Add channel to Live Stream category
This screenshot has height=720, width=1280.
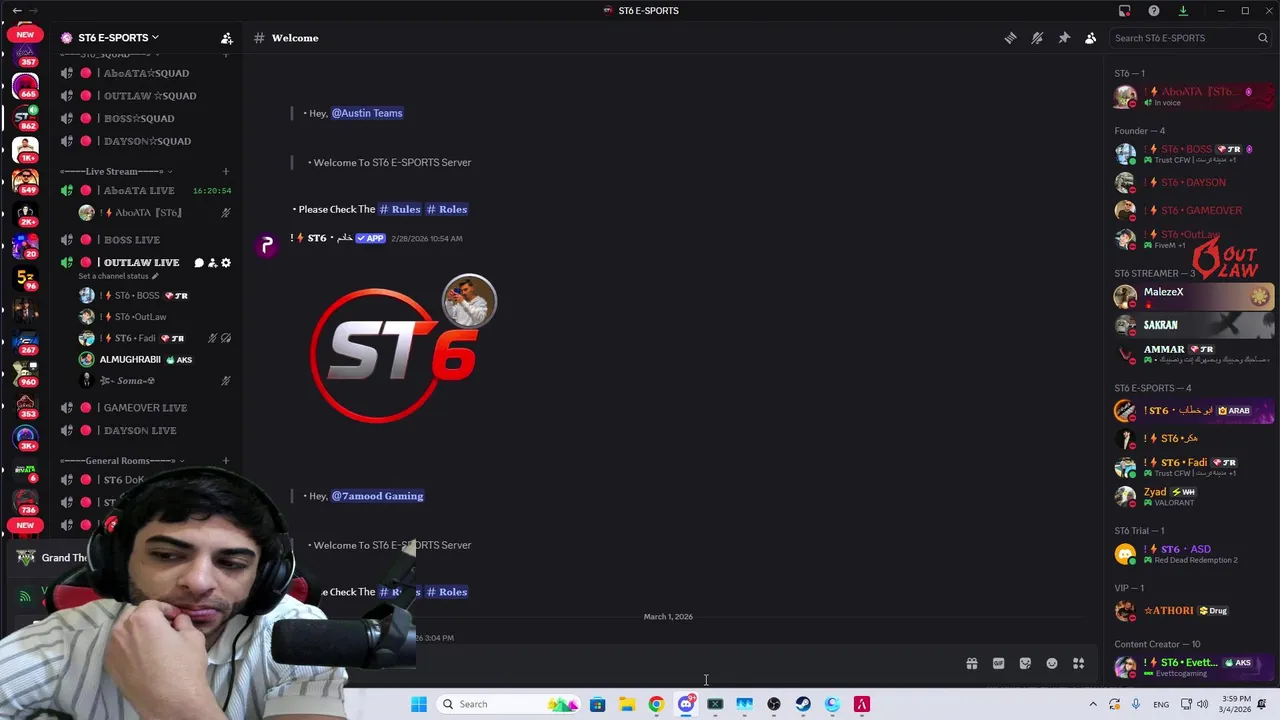(x=225, y=171)
